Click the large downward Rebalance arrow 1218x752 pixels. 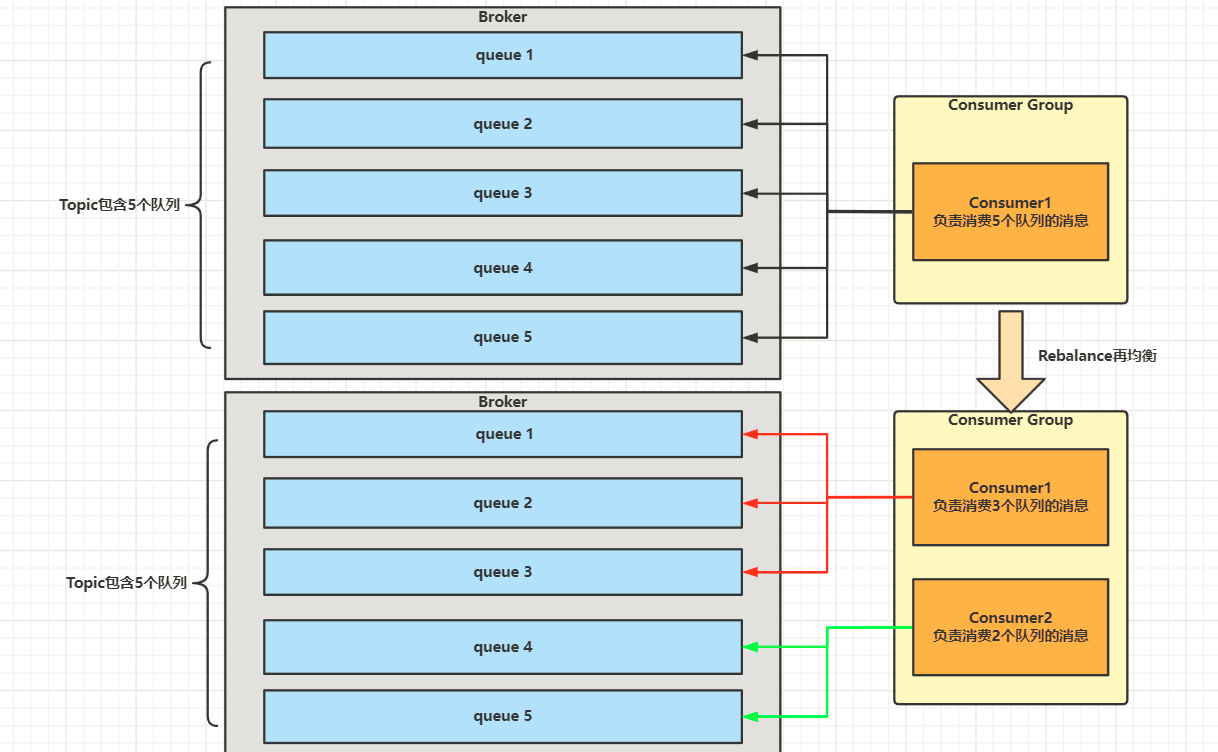click(x=1011, y=360)
